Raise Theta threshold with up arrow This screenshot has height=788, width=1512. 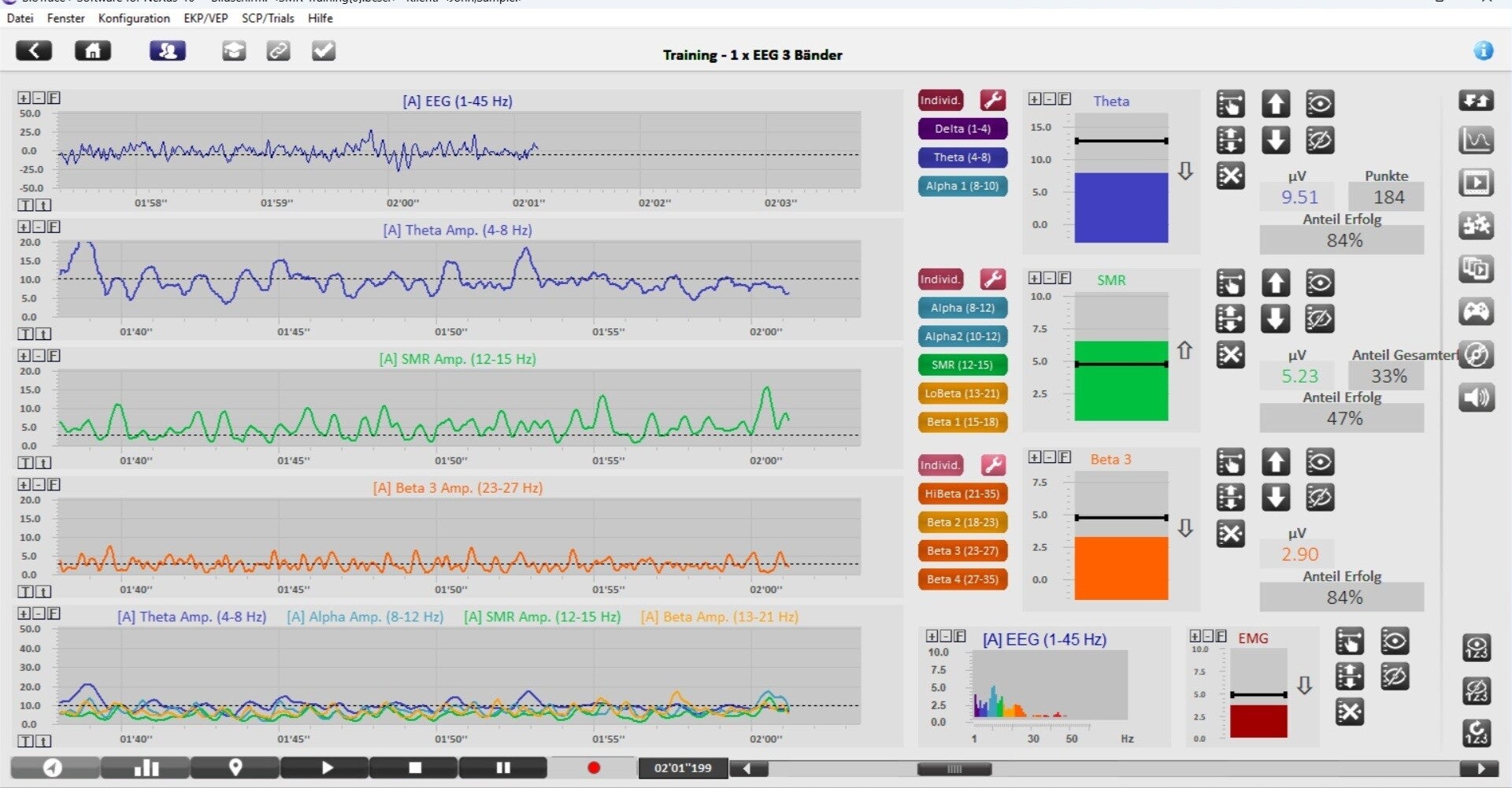pos(1276,104)
